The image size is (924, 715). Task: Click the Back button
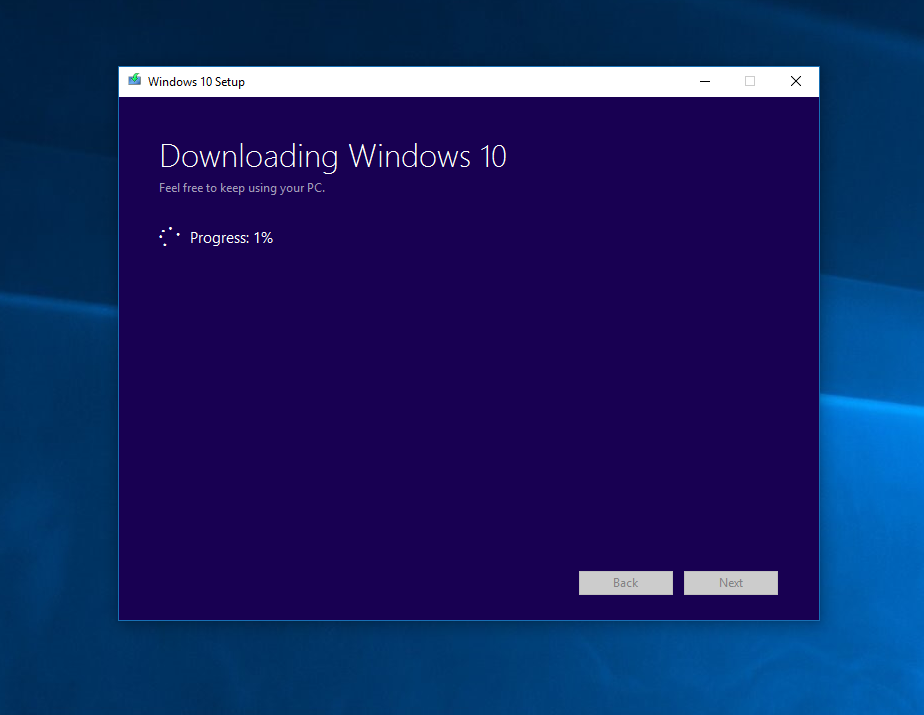(x=625, y=582)
